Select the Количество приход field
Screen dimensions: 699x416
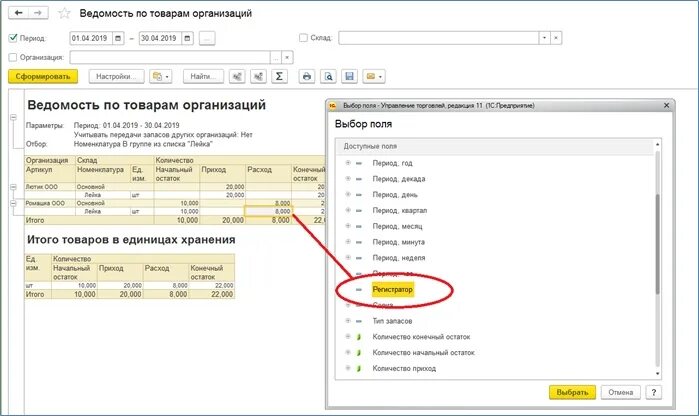coord(404,368)
